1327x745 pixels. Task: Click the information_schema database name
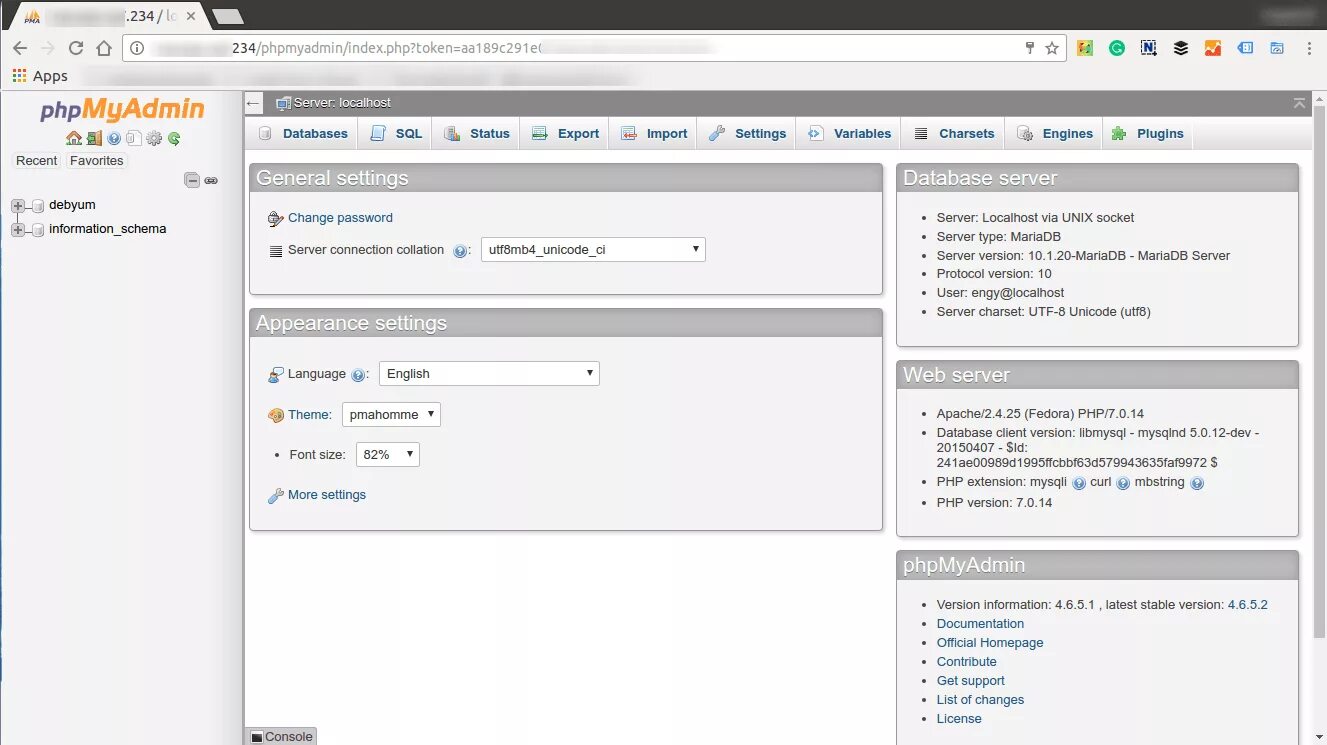(108, 229)
